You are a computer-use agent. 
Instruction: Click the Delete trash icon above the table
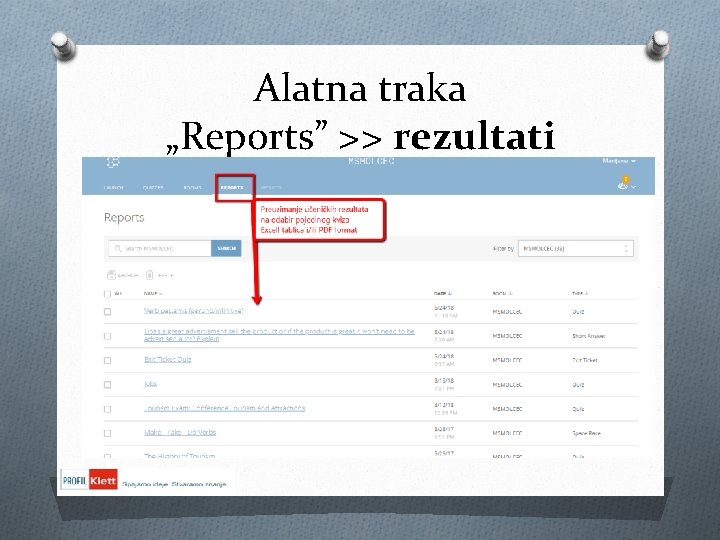tap(149, 275)
